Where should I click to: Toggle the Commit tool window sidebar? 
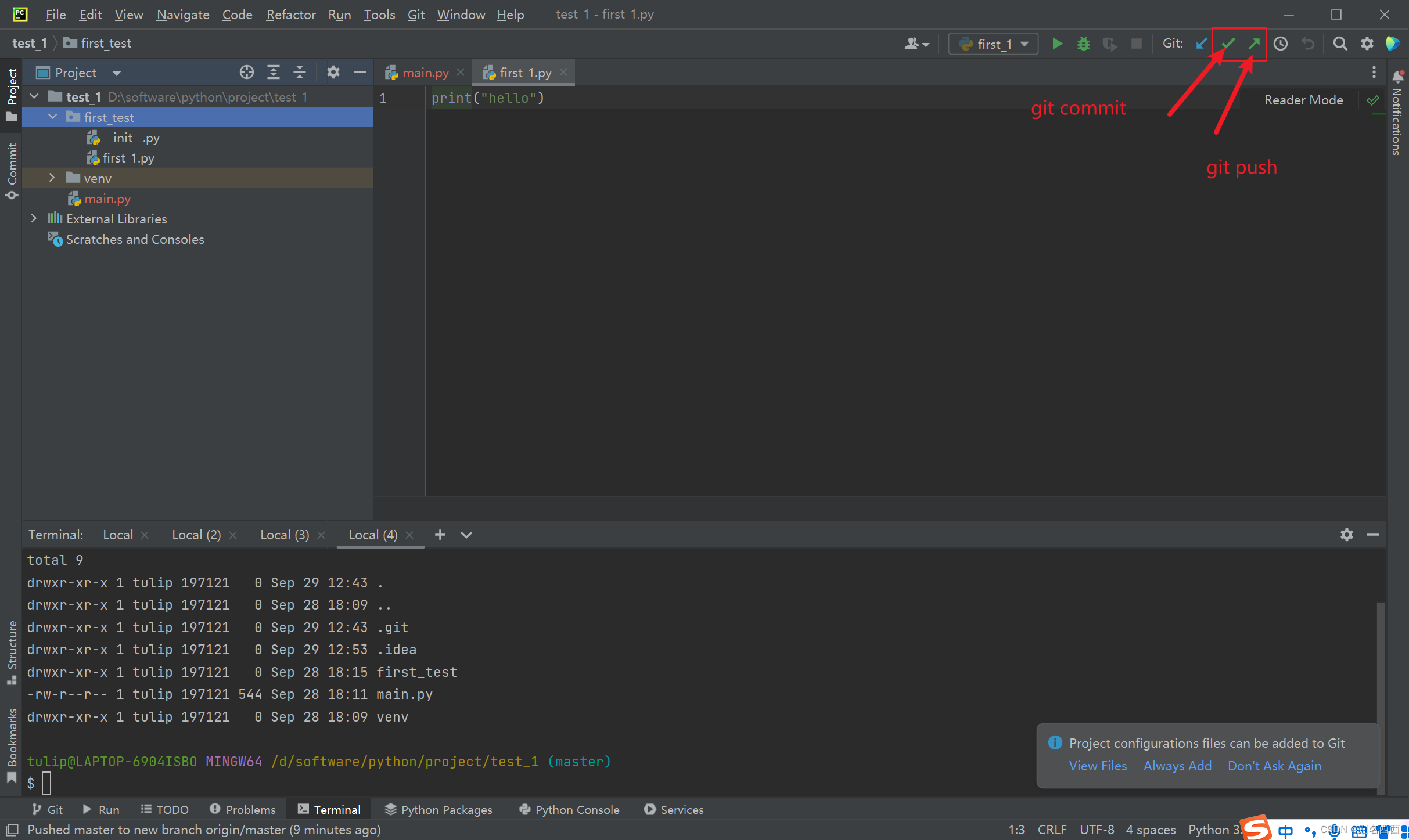(x=12, y=170)
